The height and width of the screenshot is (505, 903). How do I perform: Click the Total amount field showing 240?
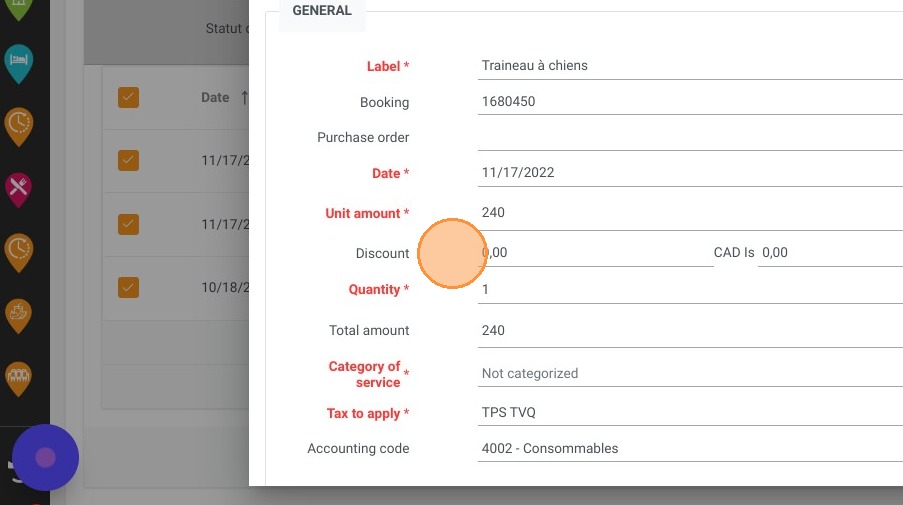point(690,331)
